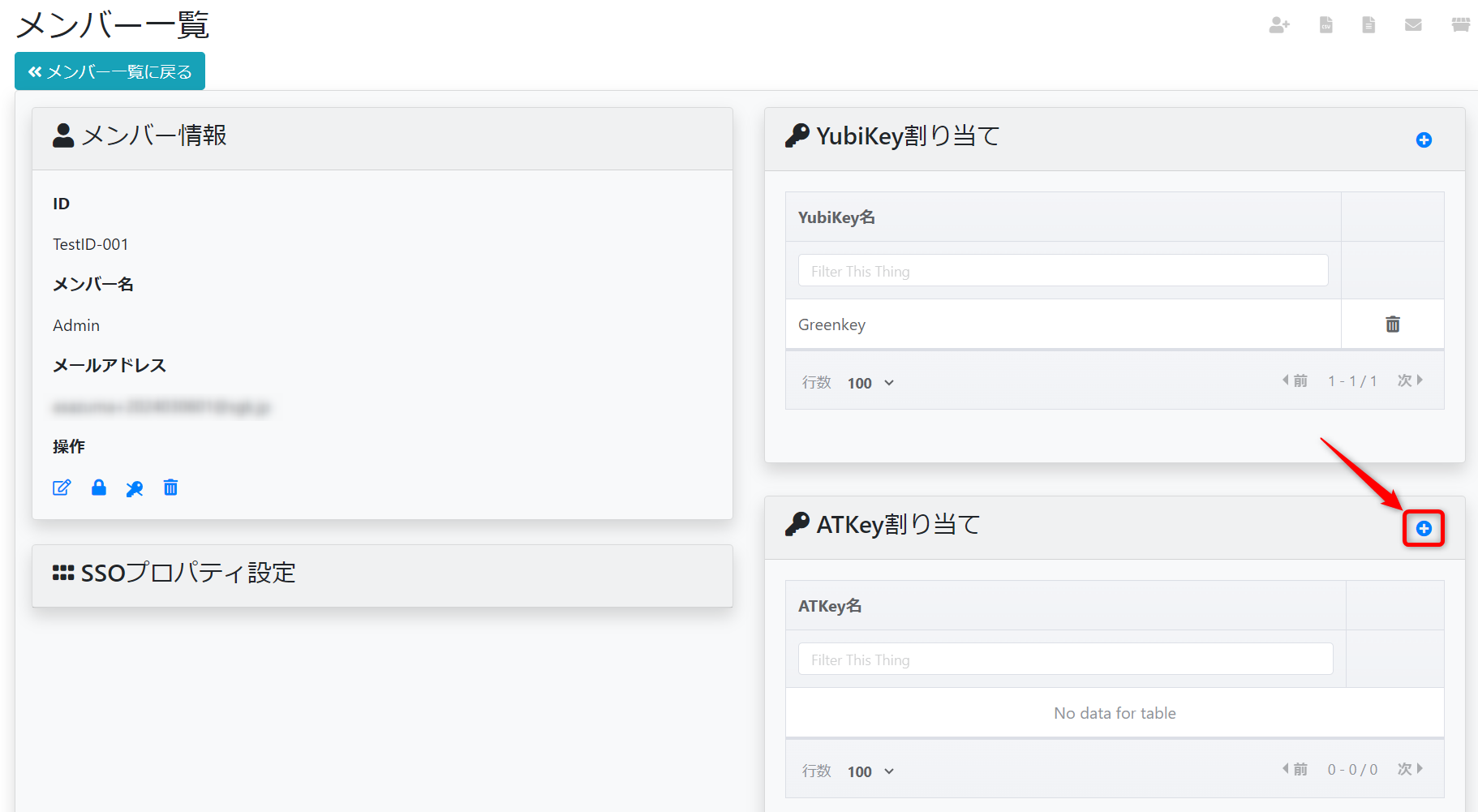Click the crossed-out key icon
1478x812 pixels.
pyautogui.click(x=135, y=488)
